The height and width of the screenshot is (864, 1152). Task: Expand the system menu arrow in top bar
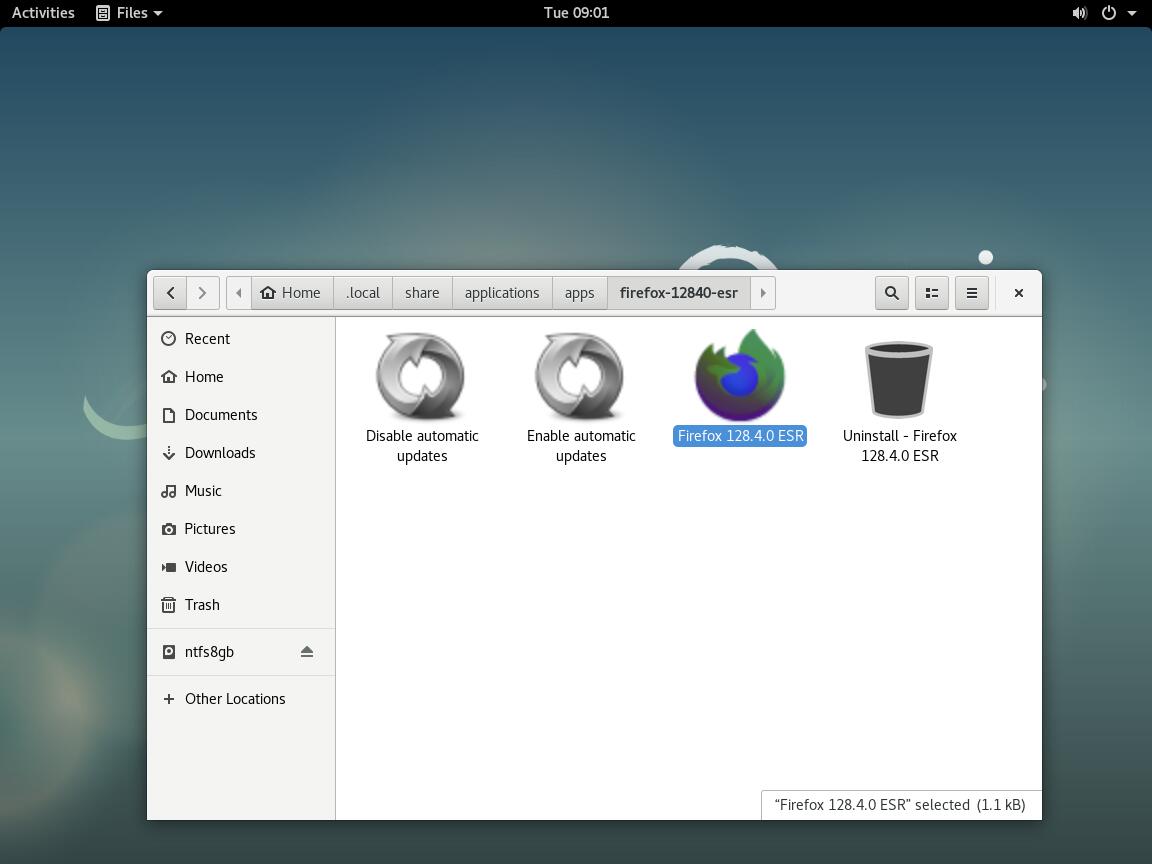(x=1131, y=12)
